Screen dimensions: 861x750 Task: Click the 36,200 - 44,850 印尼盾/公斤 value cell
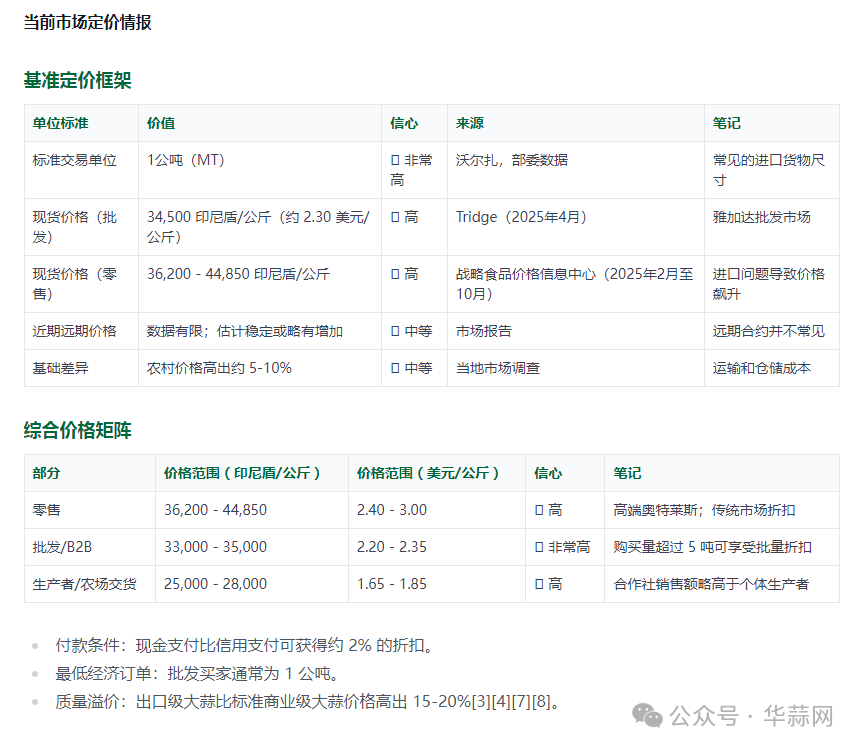coord(238,274)
